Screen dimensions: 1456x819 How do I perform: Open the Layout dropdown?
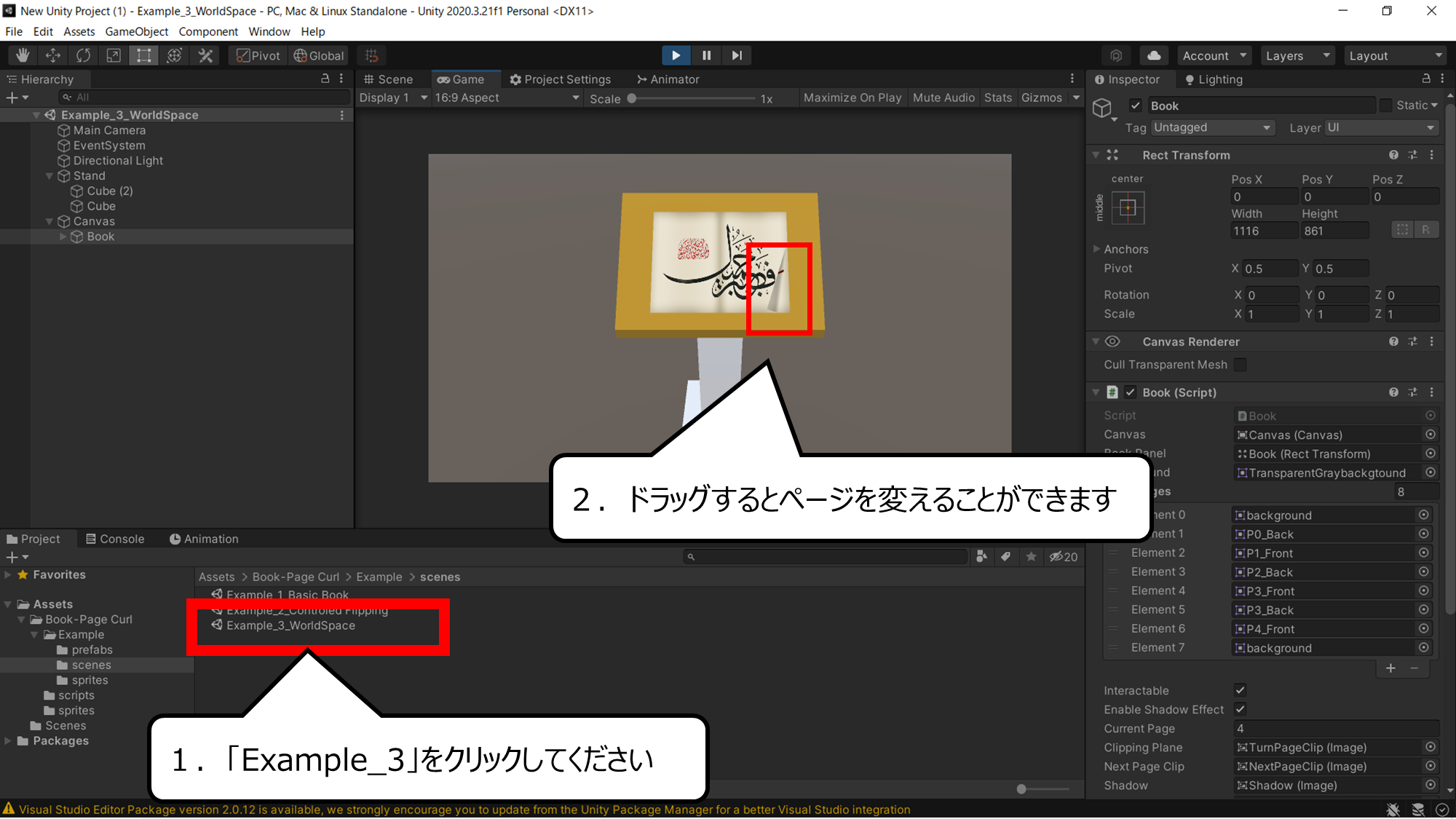click(x=1396, y=56)
